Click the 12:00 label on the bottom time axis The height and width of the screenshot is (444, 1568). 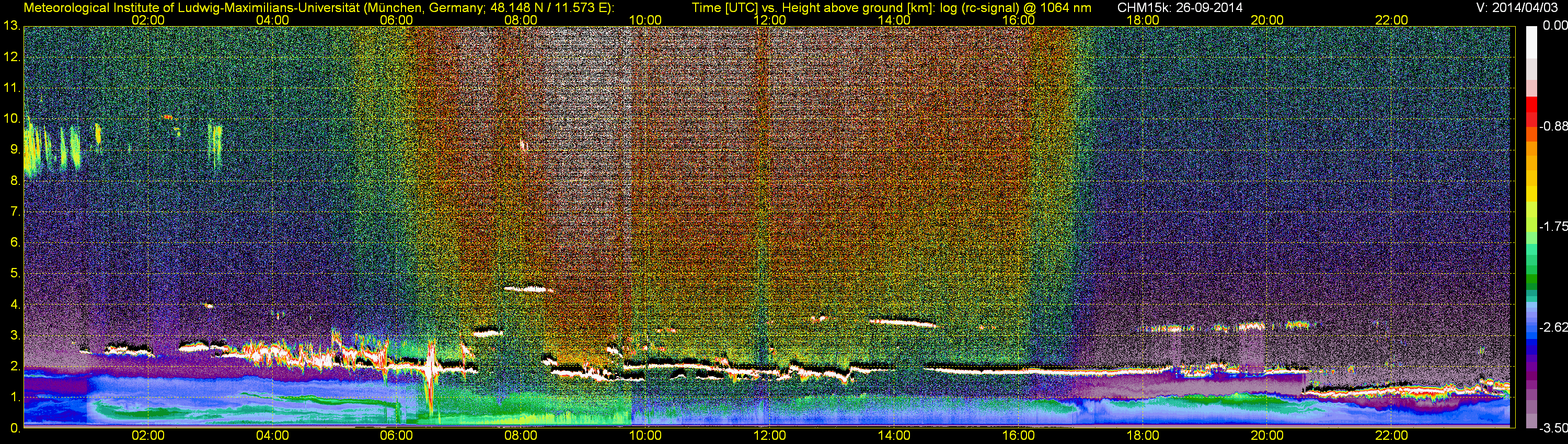(x=769, y=436)
